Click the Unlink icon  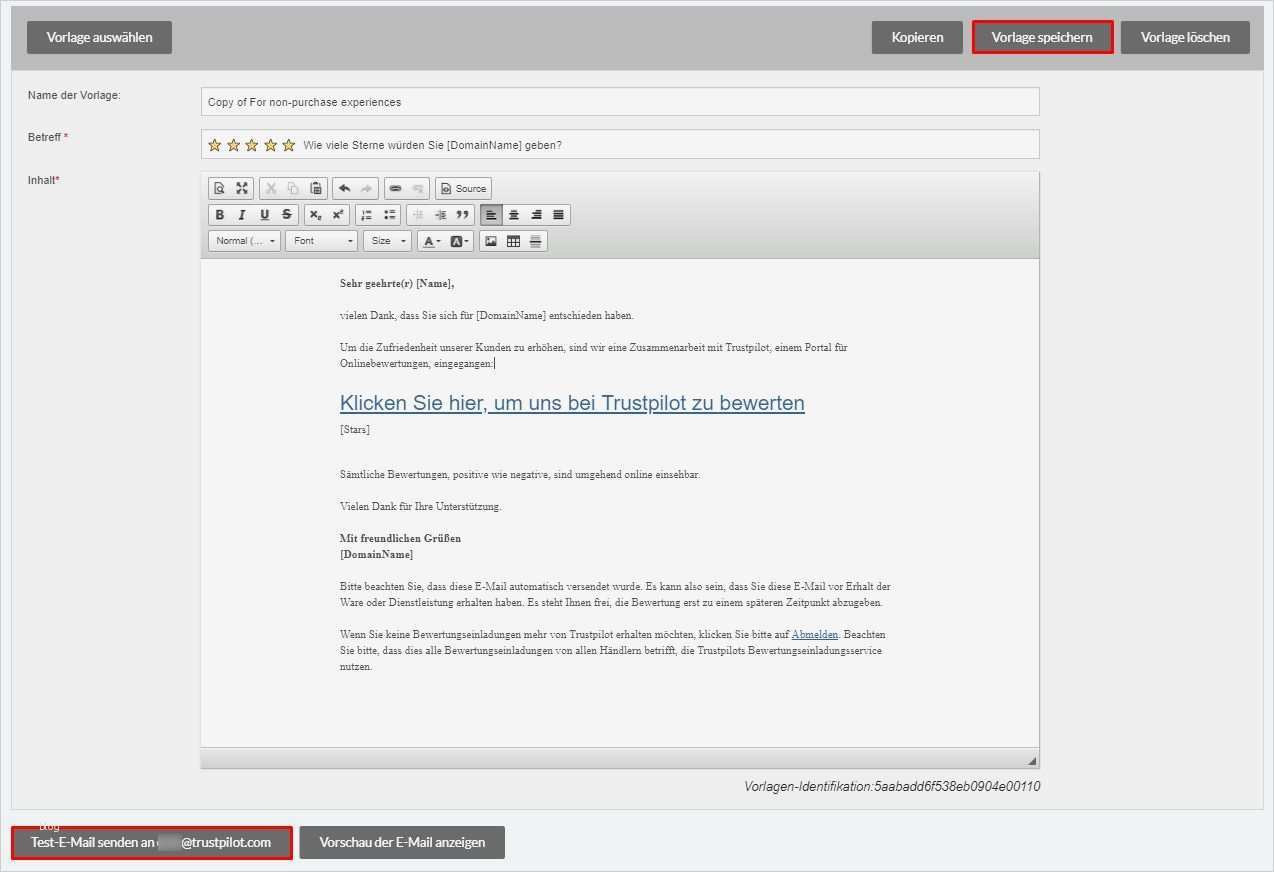pos(418,188)
